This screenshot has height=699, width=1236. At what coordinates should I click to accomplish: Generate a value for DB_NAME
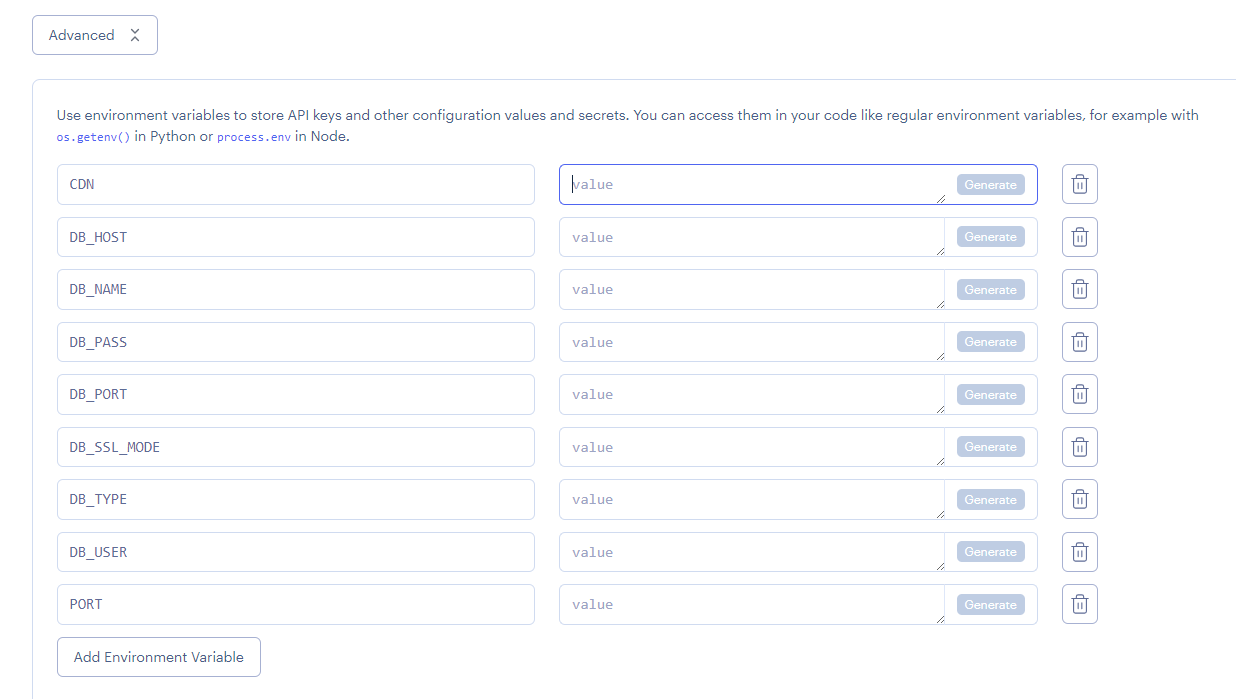990,289
